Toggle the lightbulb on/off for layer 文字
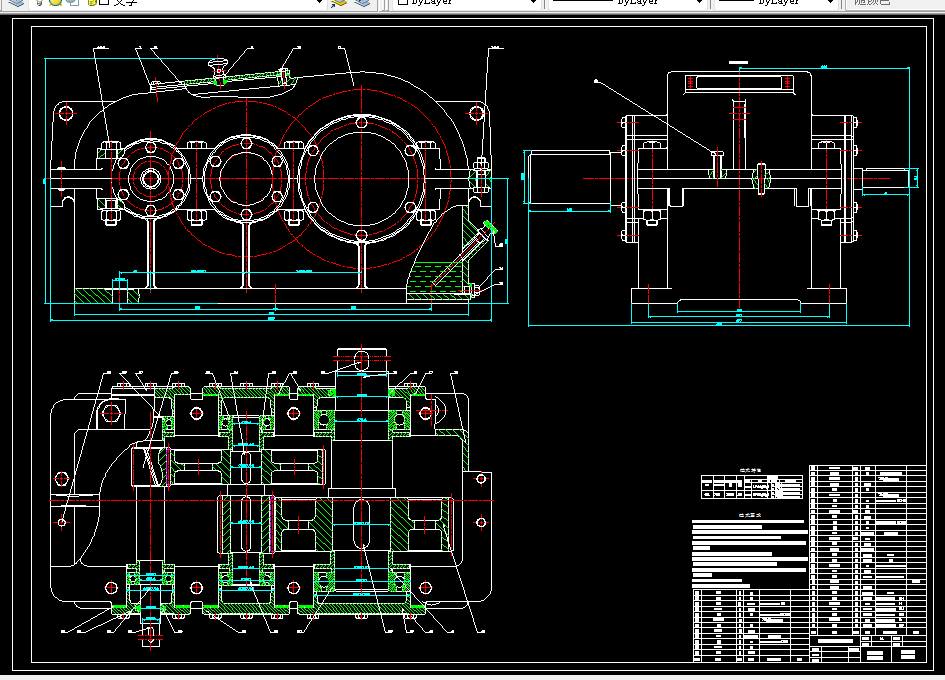Screen dimensions: 945x680 [39, 2]
